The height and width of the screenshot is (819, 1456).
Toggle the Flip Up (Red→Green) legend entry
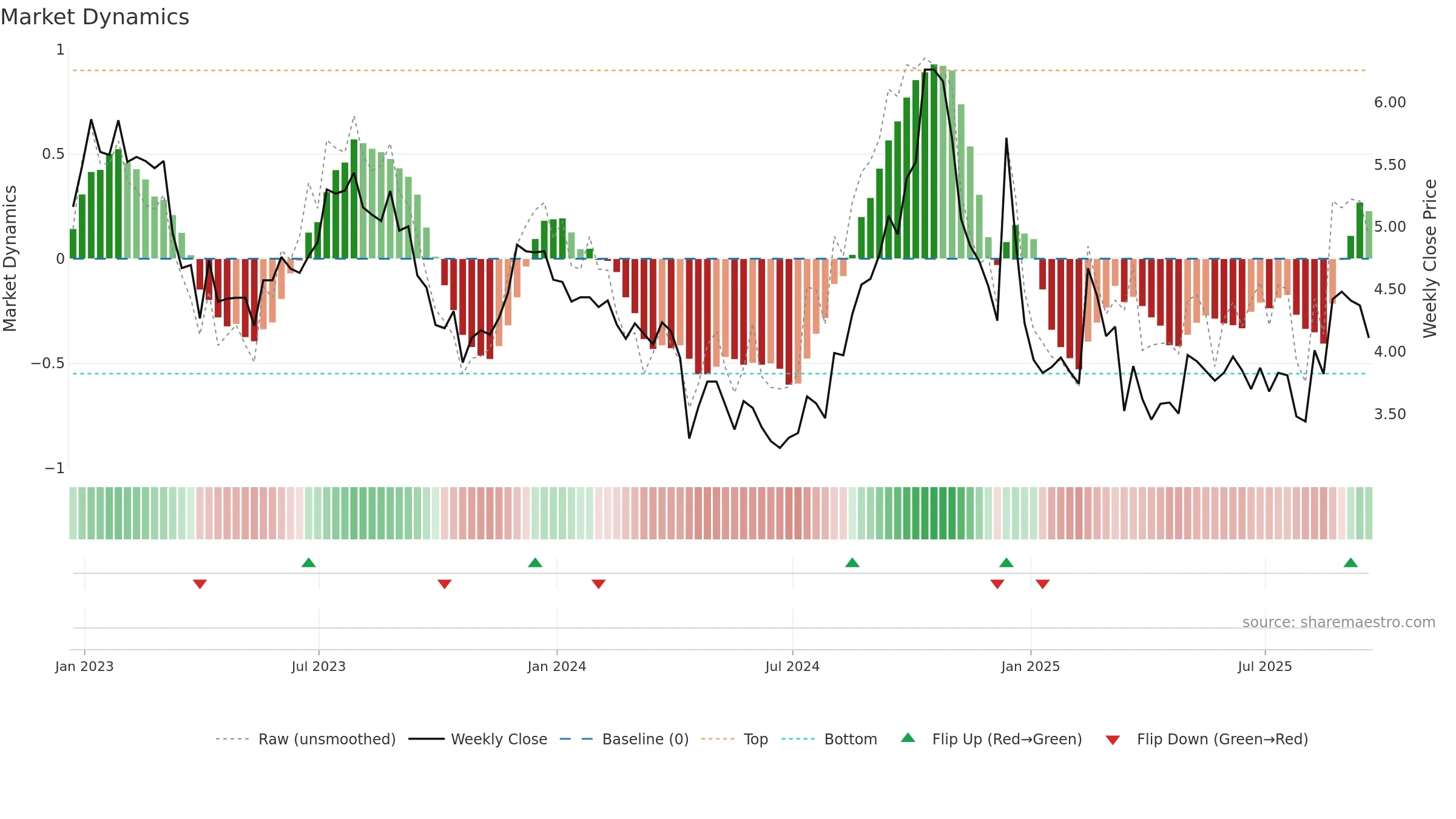pos(991,739)
